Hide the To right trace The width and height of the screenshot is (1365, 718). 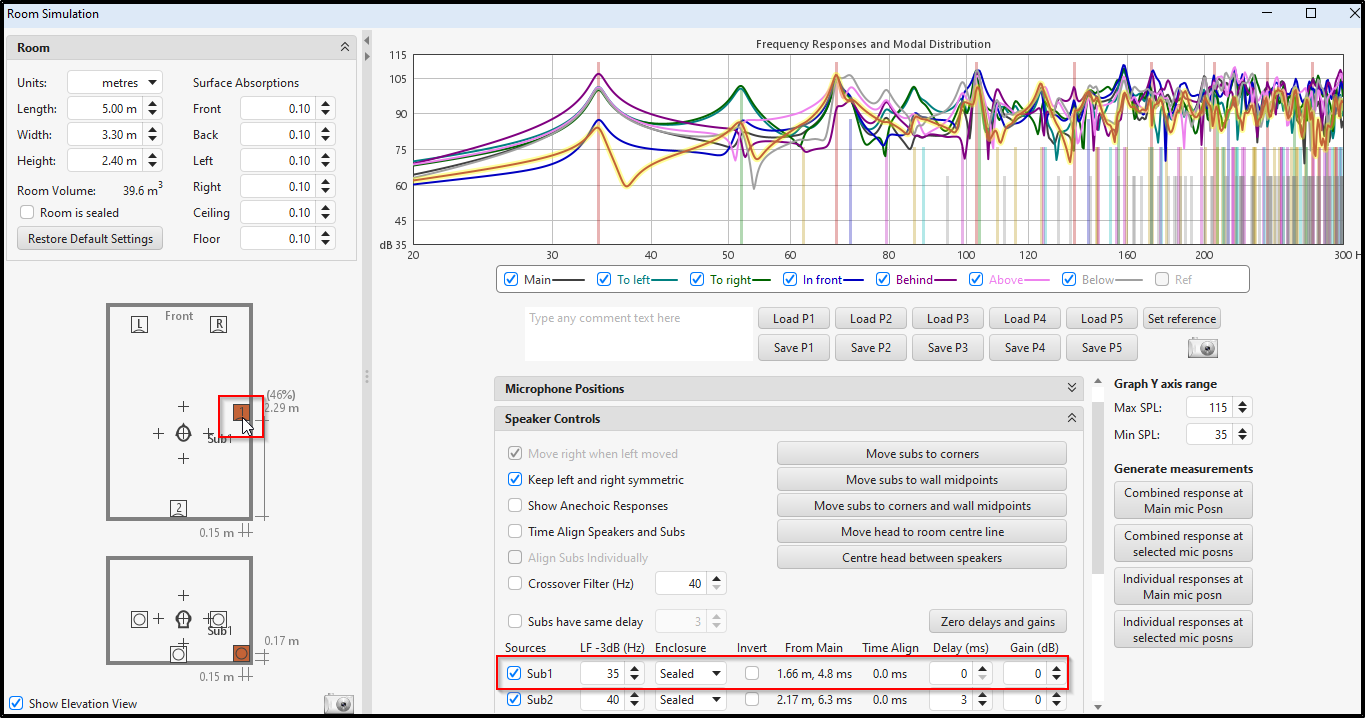[697, 279]
